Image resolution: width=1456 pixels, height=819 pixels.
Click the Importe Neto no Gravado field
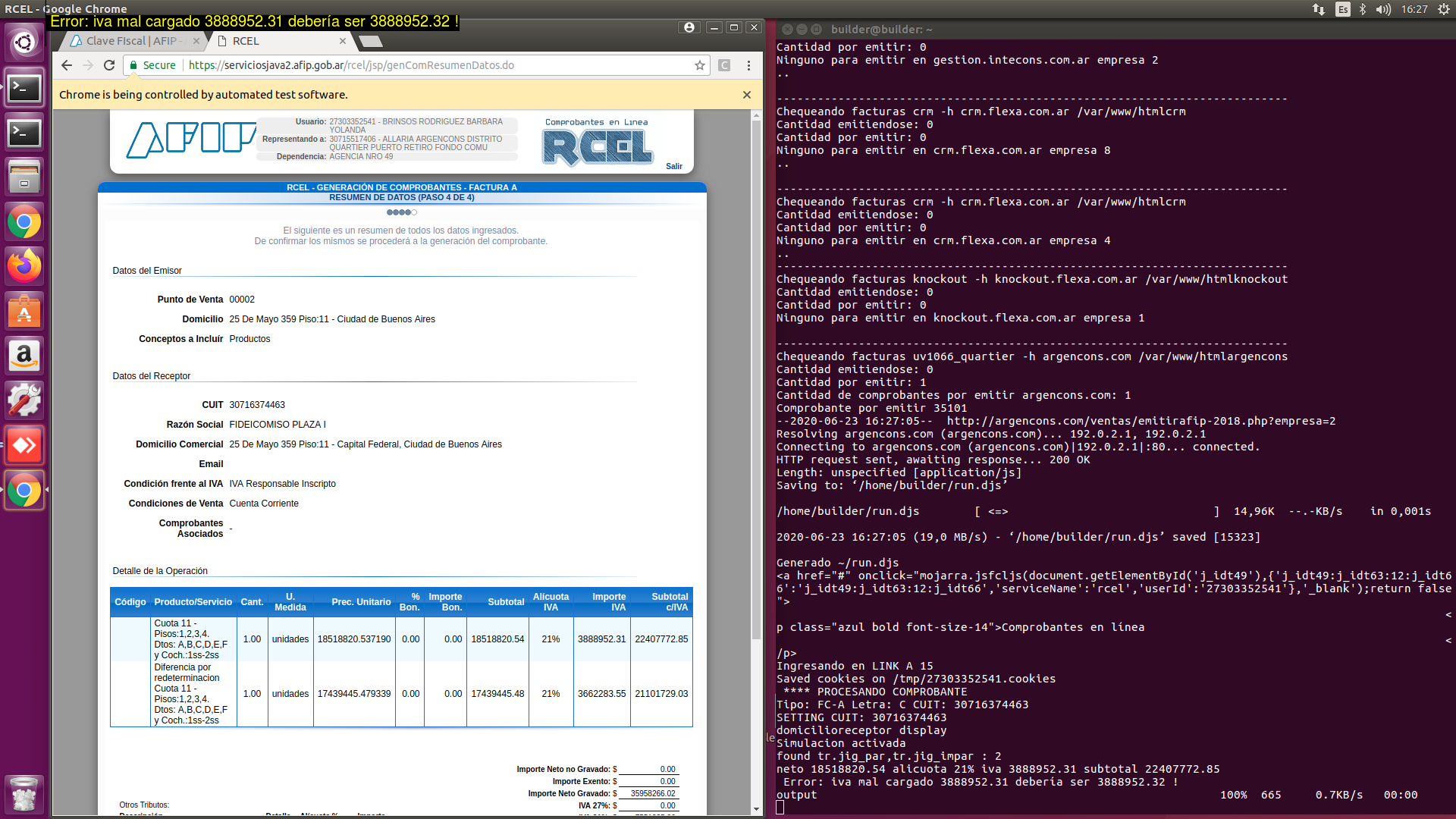point(648,769)
